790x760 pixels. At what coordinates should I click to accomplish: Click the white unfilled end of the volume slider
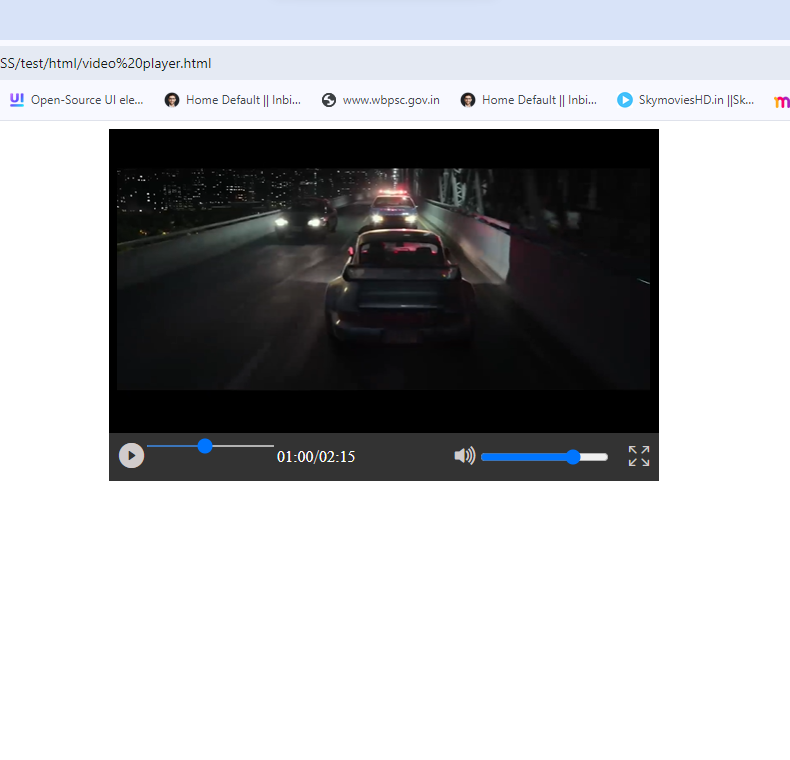[x=597, y=457]
